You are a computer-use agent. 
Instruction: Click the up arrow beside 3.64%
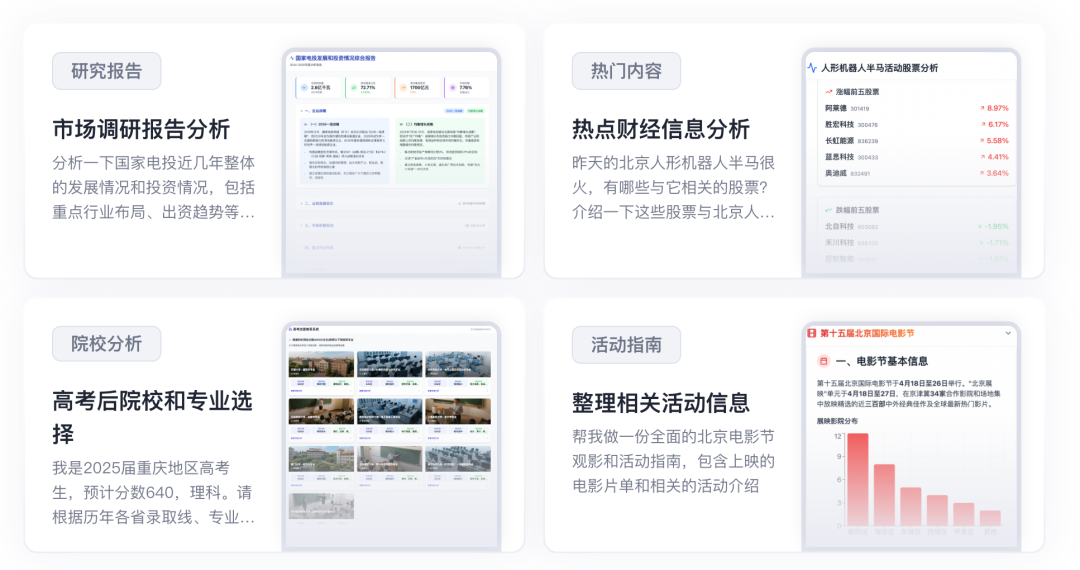tap(982, 173)
